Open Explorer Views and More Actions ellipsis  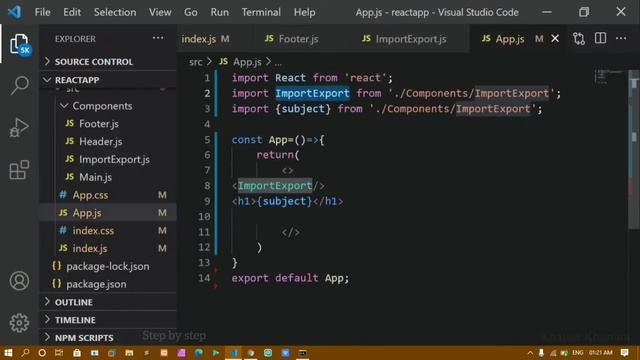pos(158,38)
